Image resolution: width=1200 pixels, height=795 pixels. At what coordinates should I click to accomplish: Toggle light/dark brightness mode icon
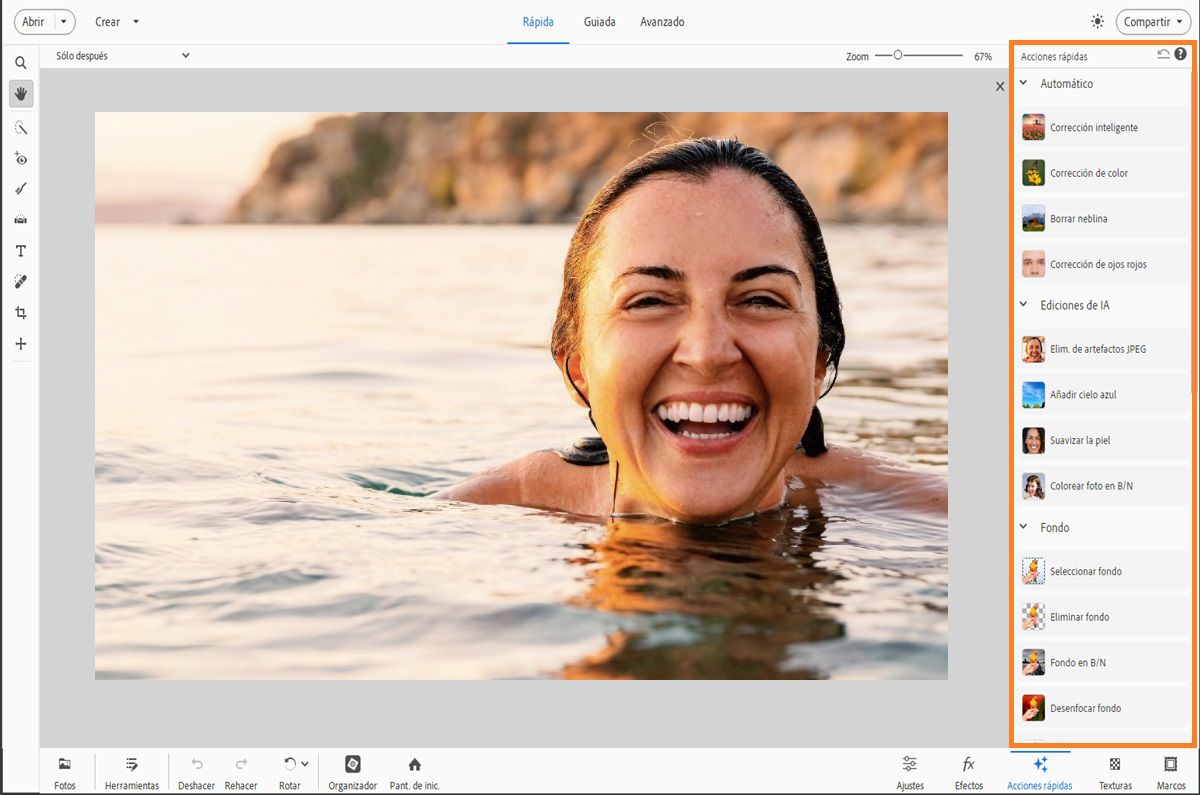tap(1098, 22)
